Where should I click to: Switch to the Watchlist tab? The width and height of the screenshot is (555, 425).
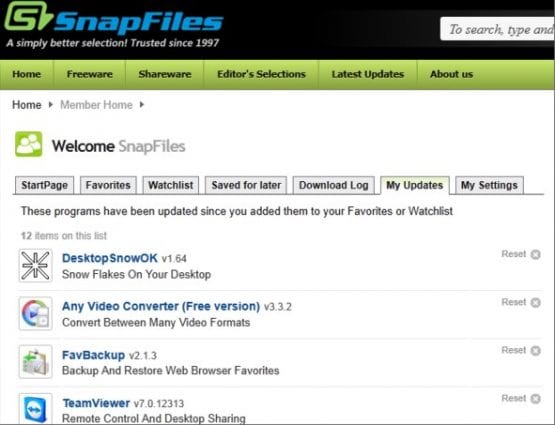[171, 185]
